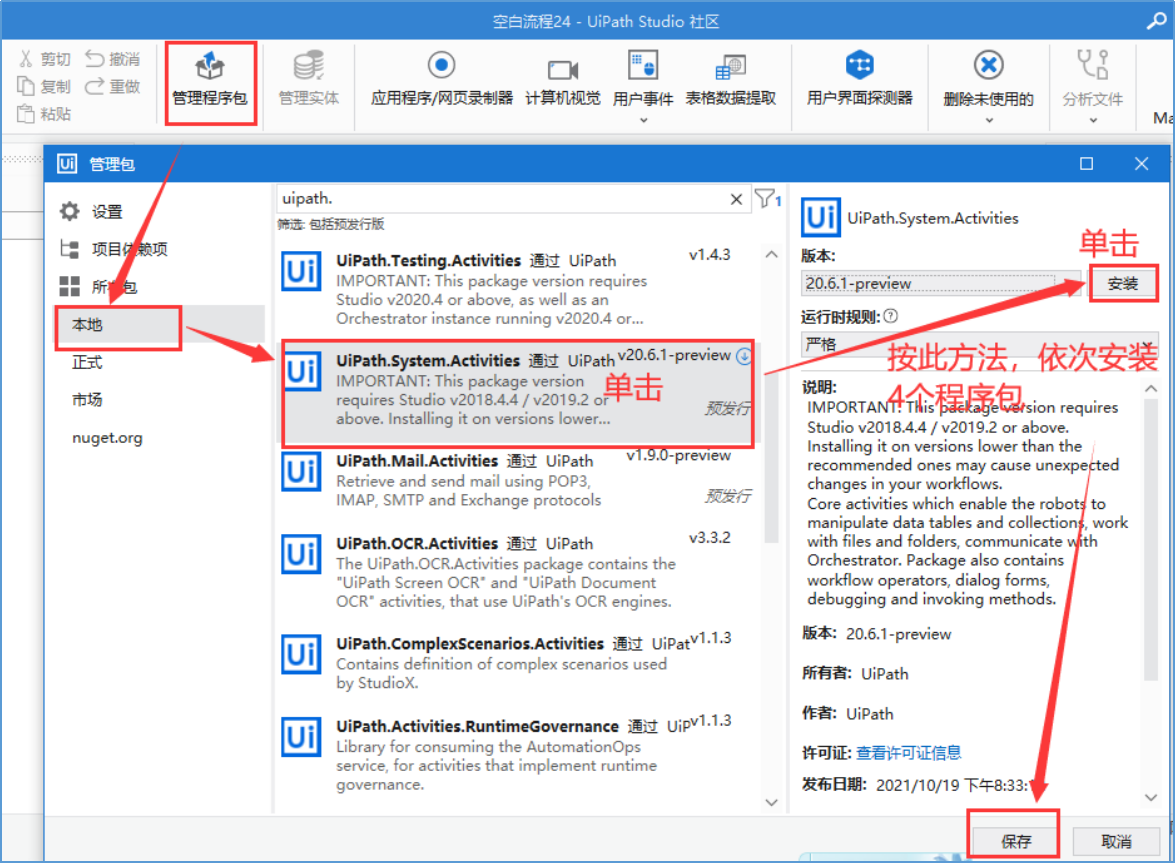Viewport: 1175px width, 863px height.
Task: Select nuget.org package source
Action: click(x=107, y=437)
